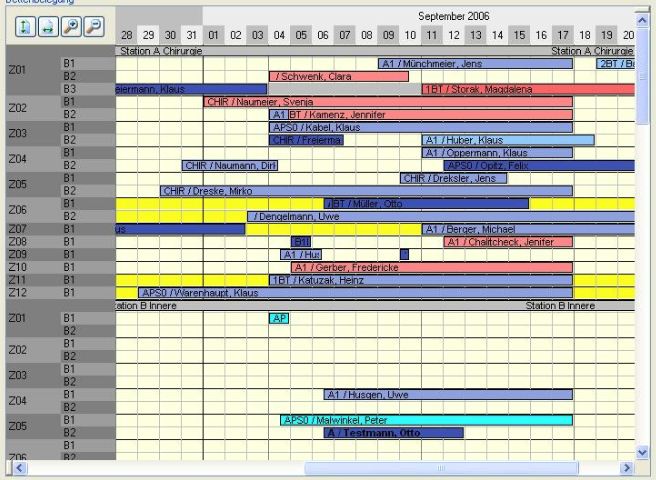Select the '/ Schwenk, Clara' booking bar
This screenshot has width=656, height=480.
point(339,77)
